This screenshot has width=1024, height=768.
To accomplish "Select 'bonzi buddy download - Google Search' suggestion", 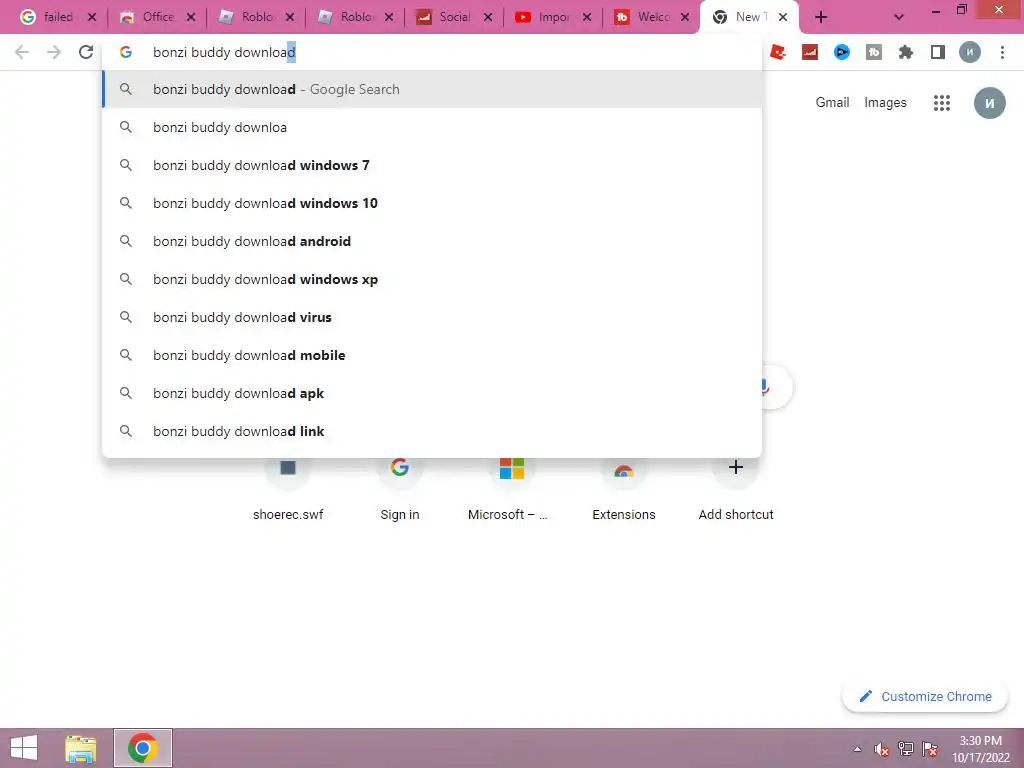I will tap(432, 89).
